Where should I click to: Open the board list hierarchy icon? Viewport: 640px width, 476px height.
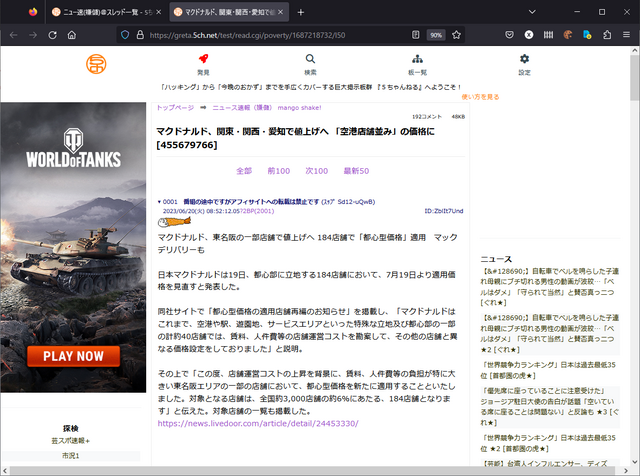417,59
